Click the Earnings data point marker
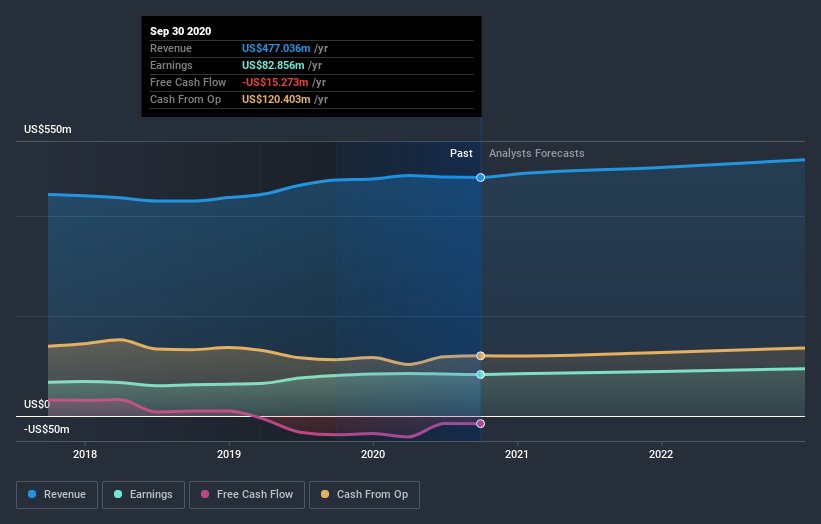 pyautogui.click(x=481, y=375)
